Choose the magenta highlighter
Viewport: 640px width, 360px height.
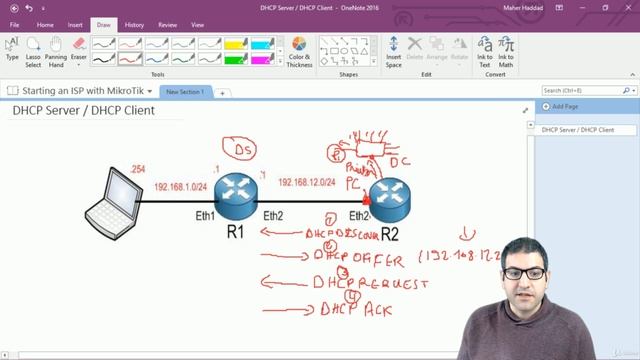262,59
